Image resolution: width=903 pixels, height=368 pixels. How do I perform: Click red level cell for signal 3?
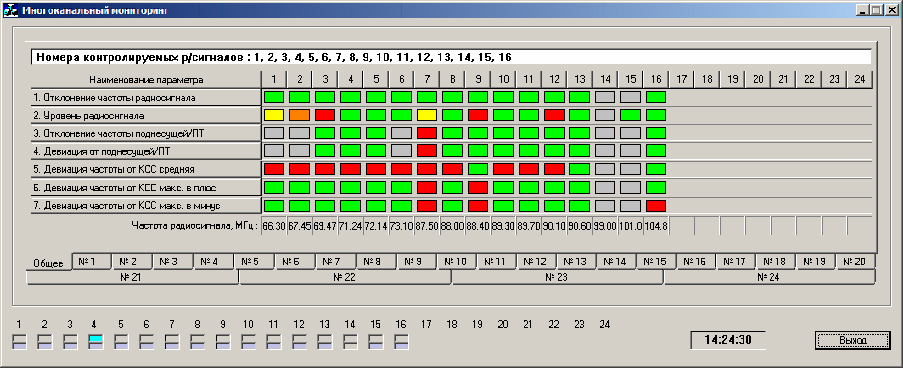tap(325, 115)
